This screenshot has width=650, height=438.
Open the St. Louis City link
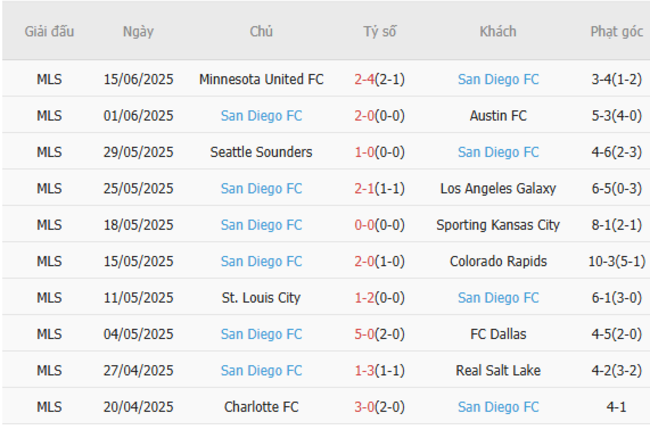coord(261,297)
